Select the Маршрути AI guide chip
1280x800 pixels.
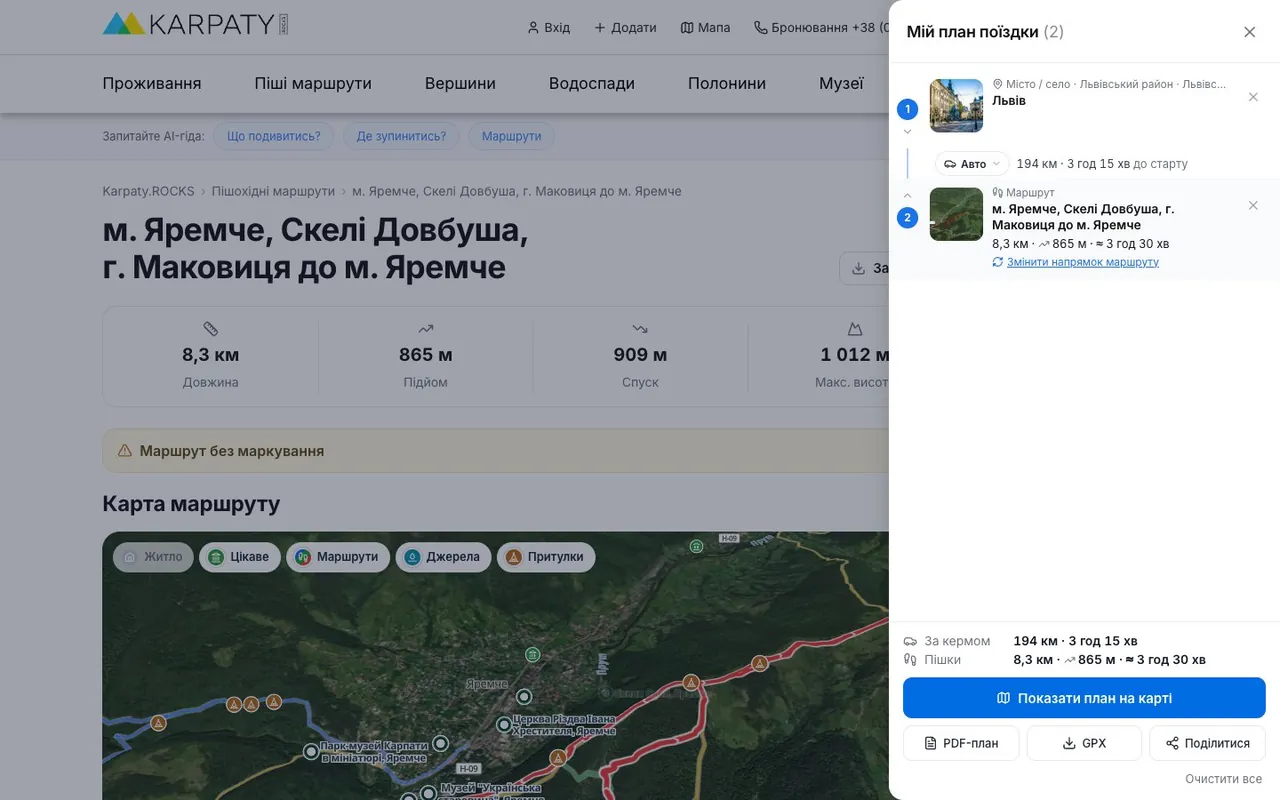[x=511, y=136]
